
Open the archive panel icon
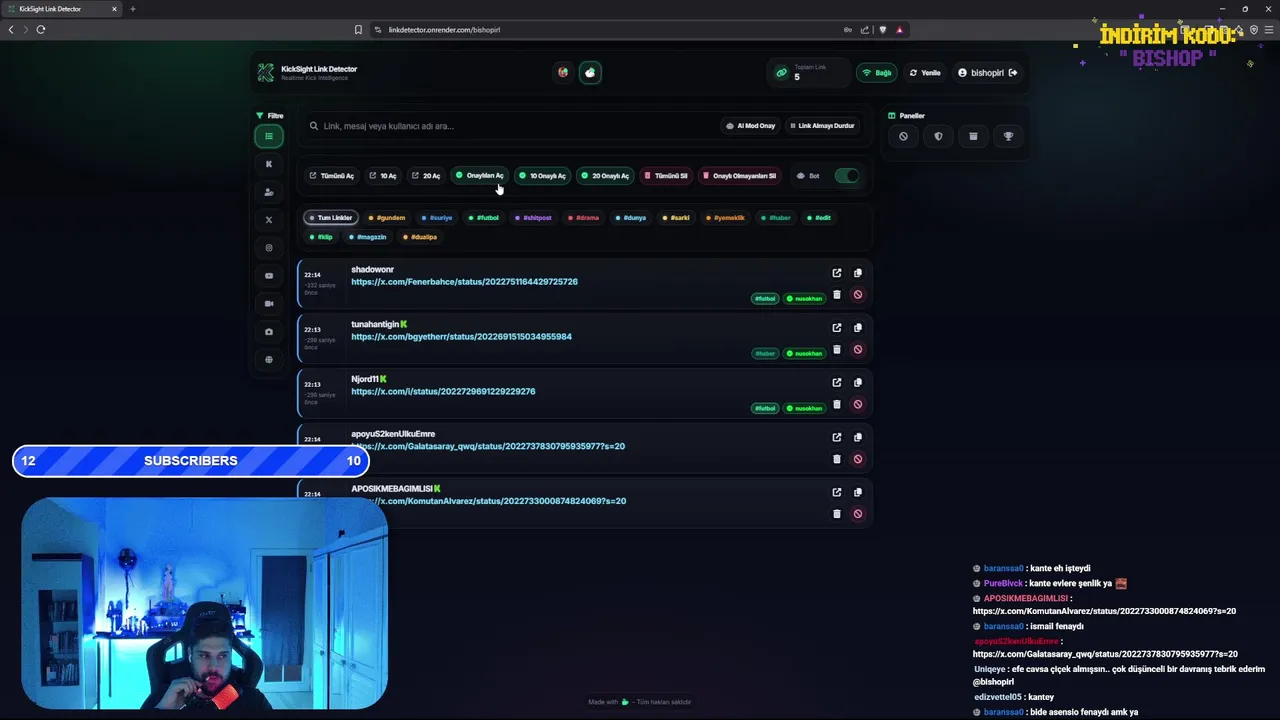(973, 136)
